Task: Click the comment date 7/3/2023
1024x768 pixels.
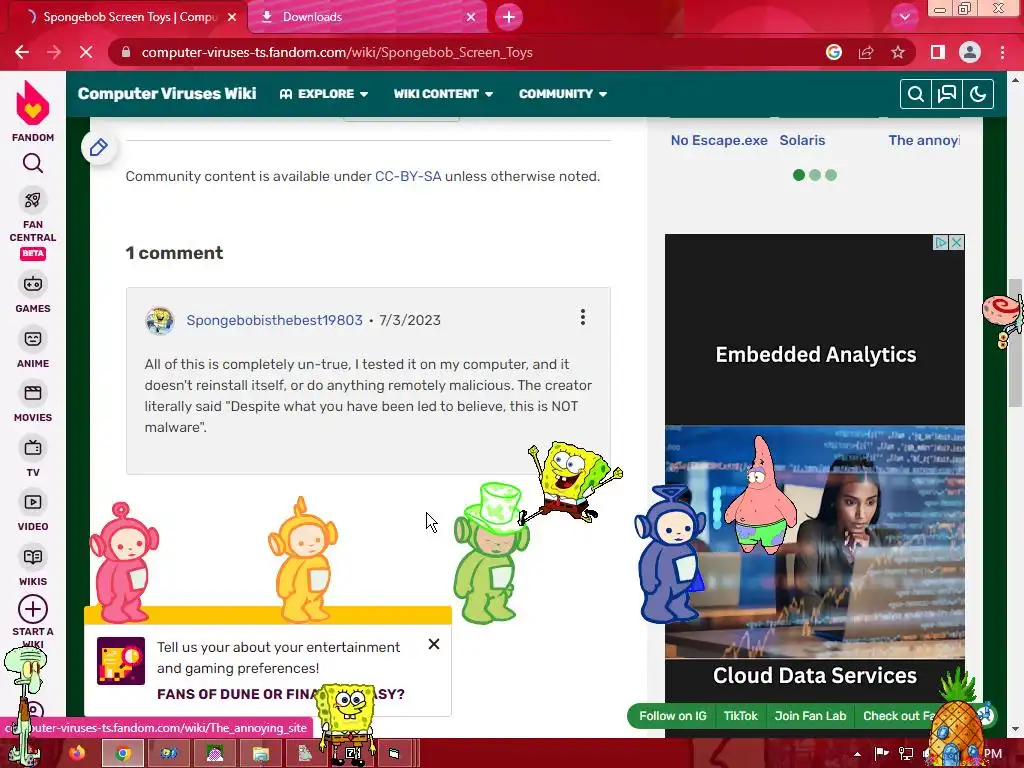Action: click(x=409, y=320)
